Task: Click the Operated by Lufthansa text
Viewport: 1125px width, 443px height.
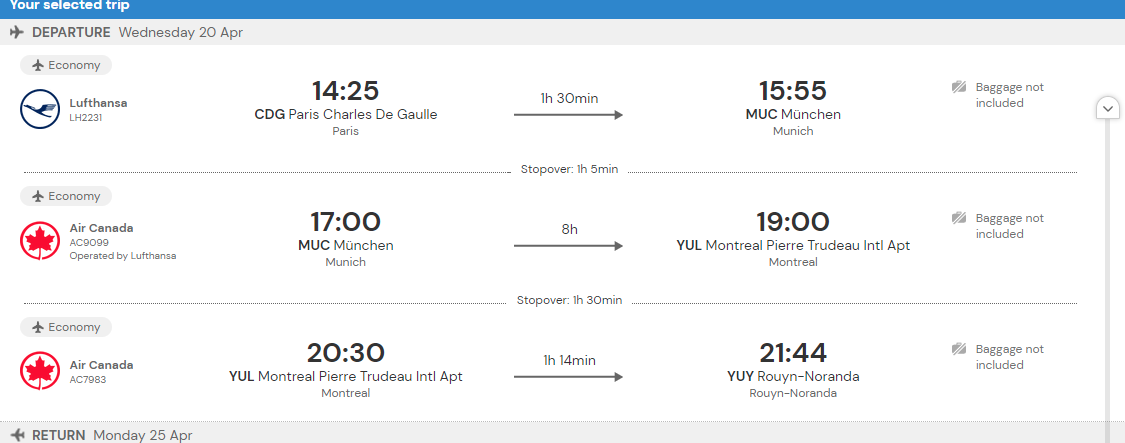Action: (123, 256)
